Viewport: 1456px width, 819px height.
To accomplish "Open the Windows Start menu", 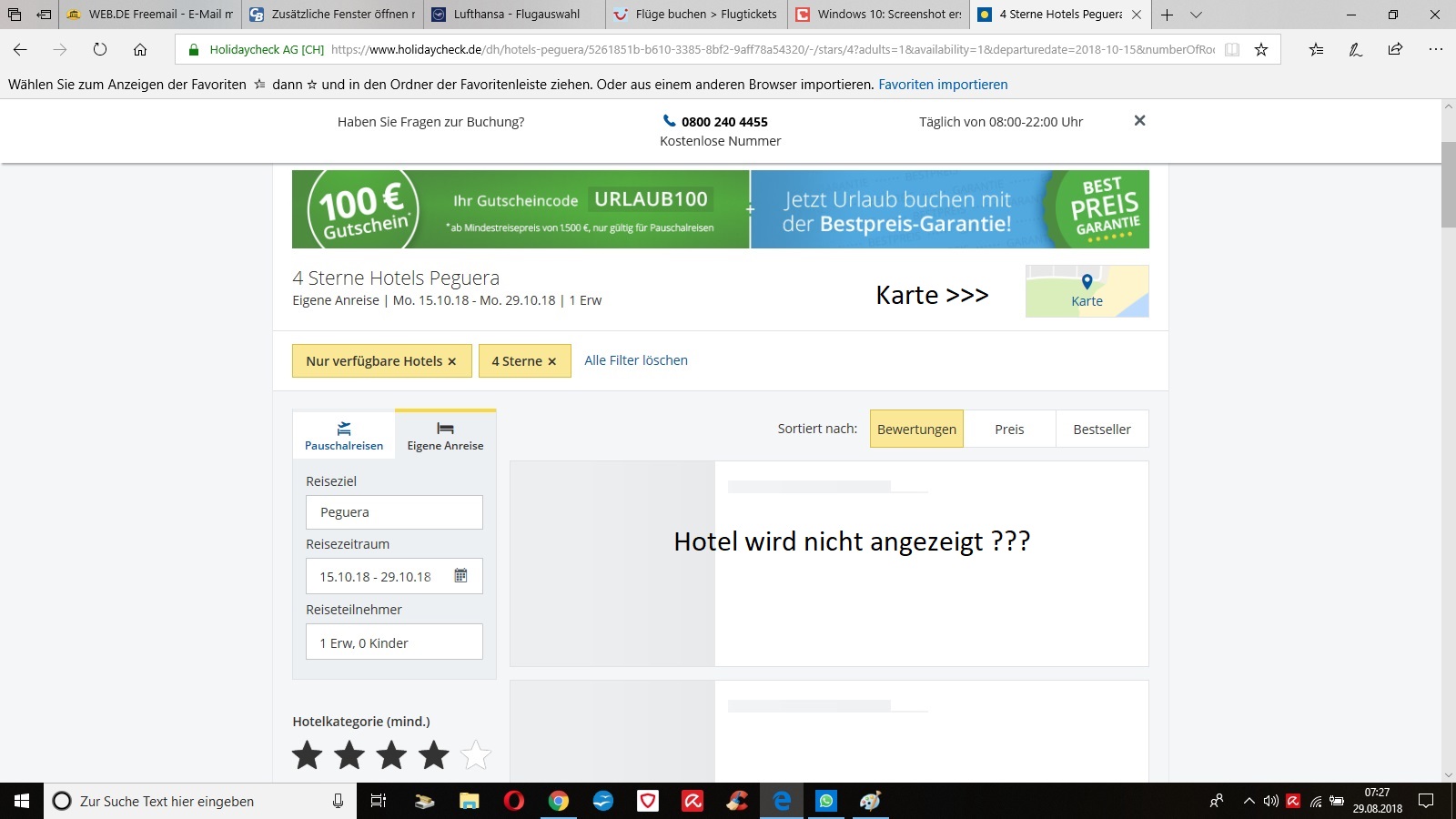I will pos(22,801).
